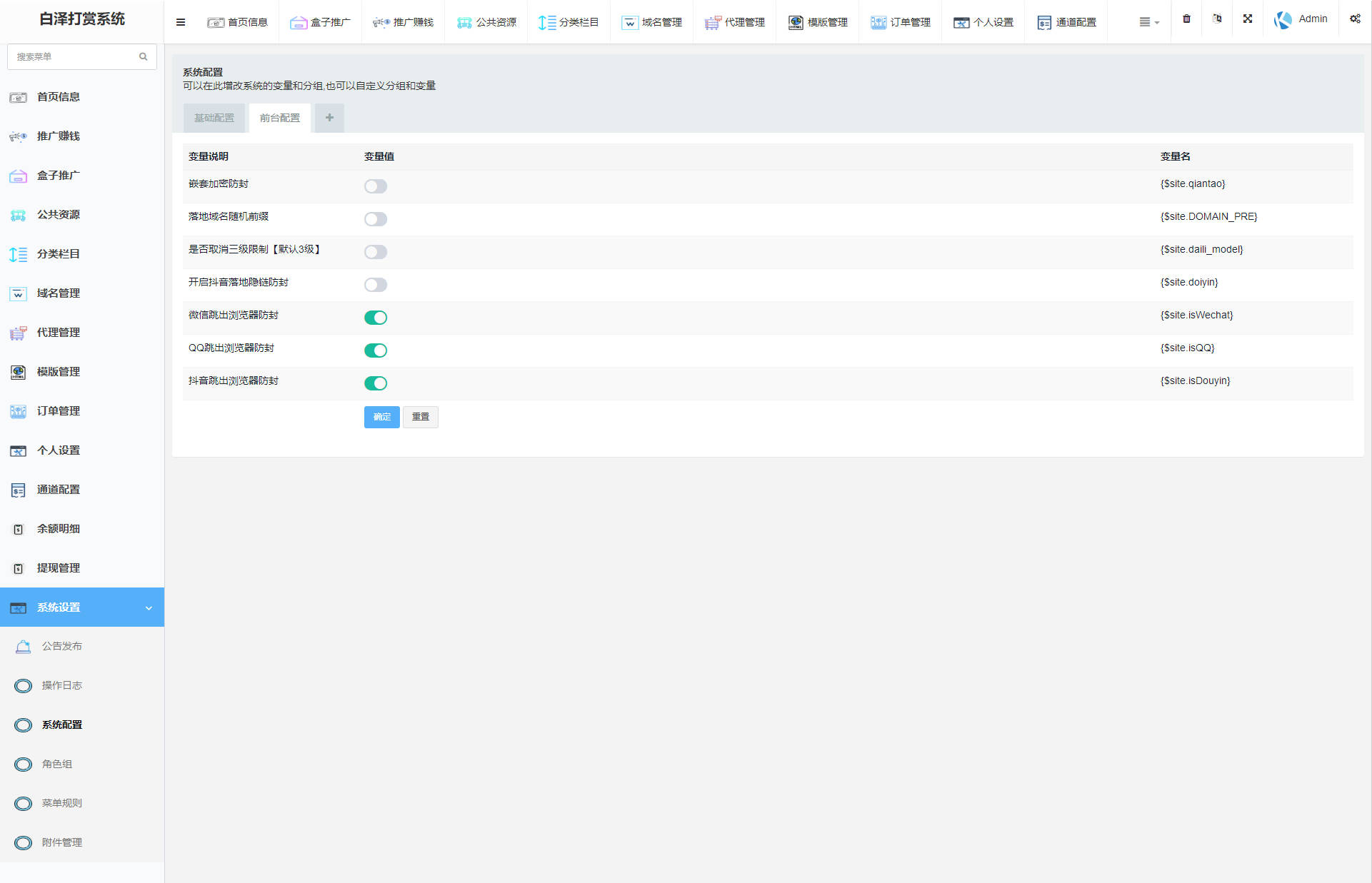Image resolution: width=1372 pixels, height=883 pixels.
Task: Enable the 嵌套加密防封 switch
Action: point(376,186)
